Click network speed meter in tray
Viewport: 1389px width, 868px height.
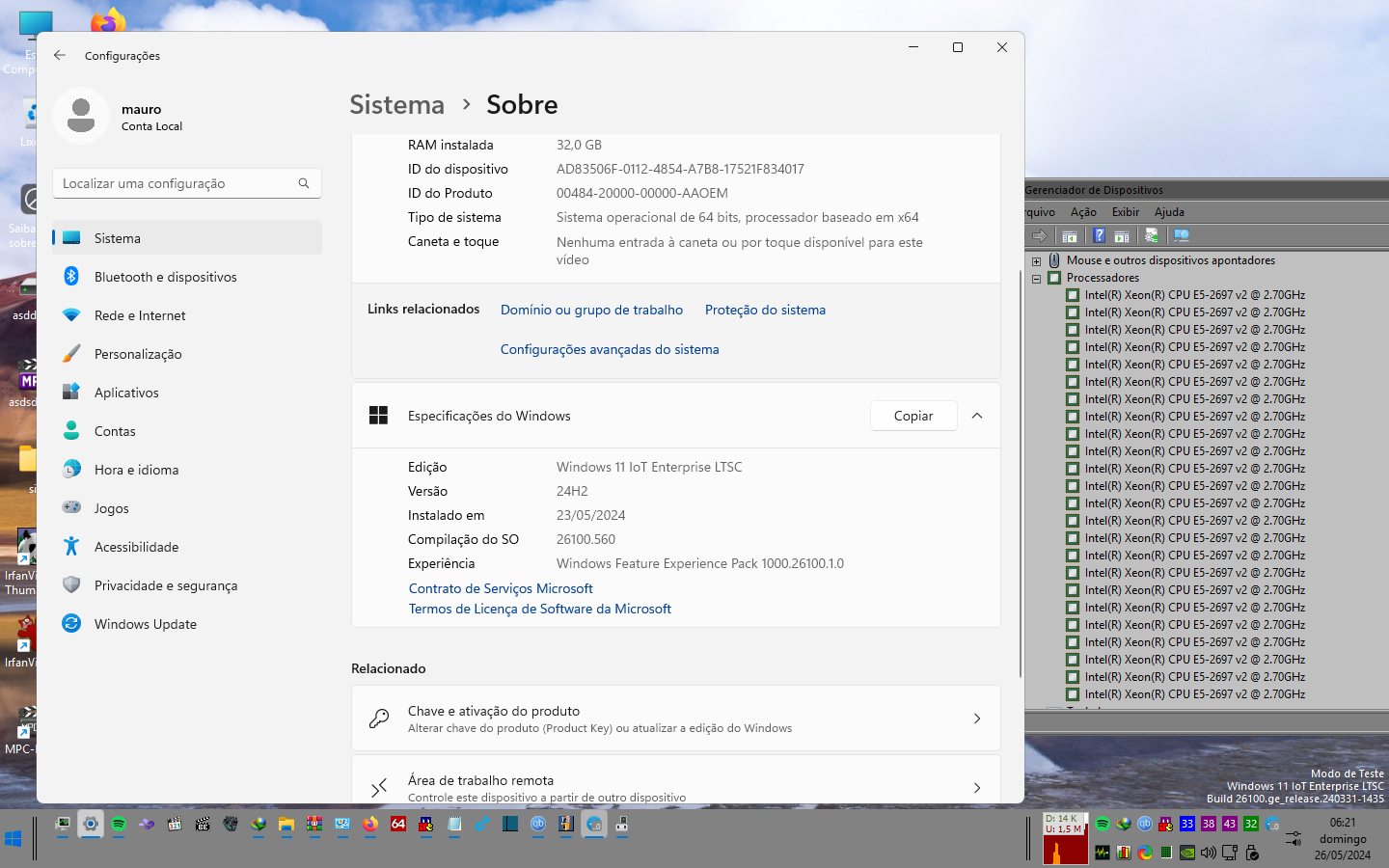tap(1066, 838)
